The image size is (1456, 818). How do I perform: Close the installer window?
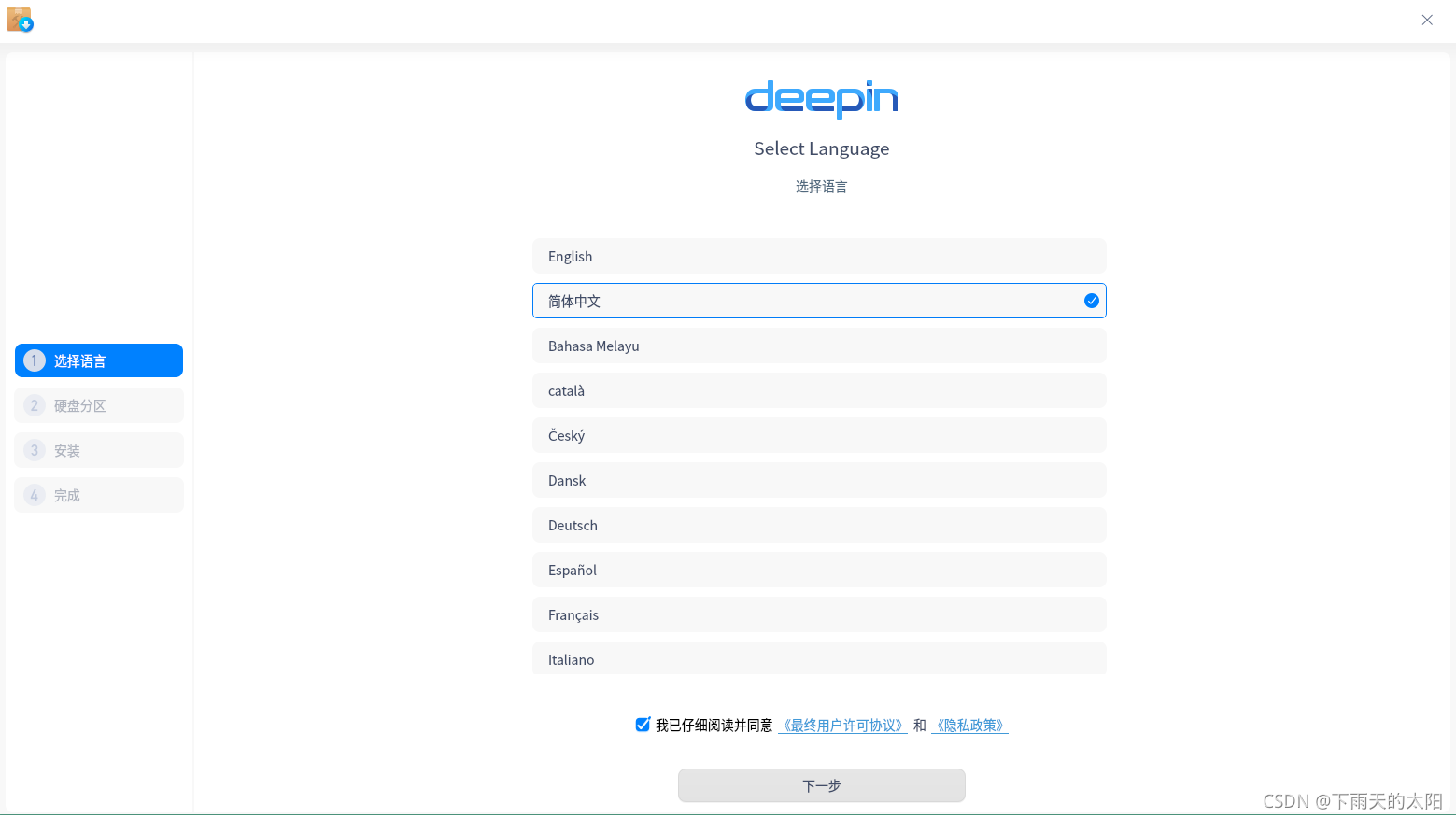[1427, 20]
